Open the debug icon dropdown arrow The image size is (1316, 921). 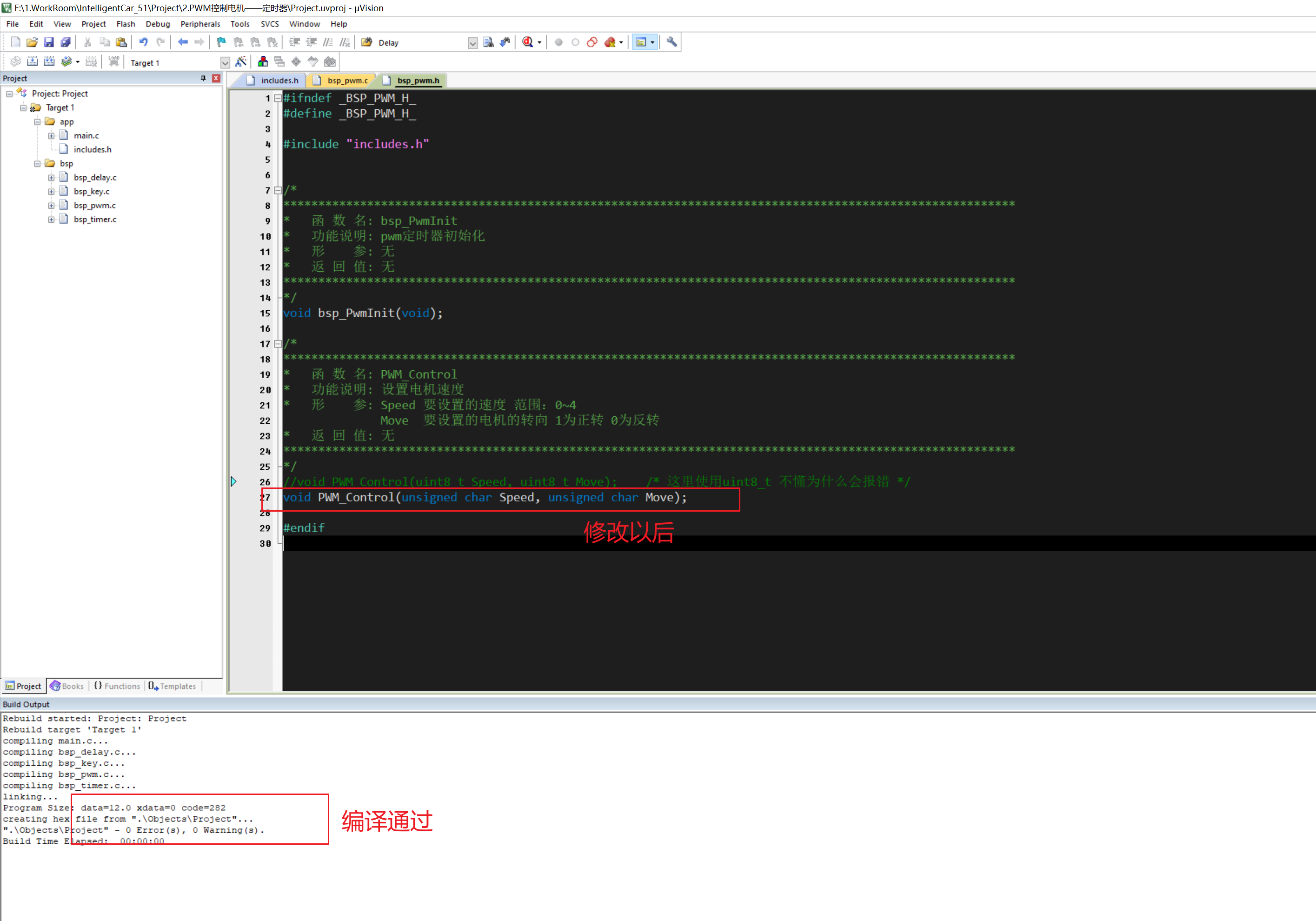[x=539, y=42]
